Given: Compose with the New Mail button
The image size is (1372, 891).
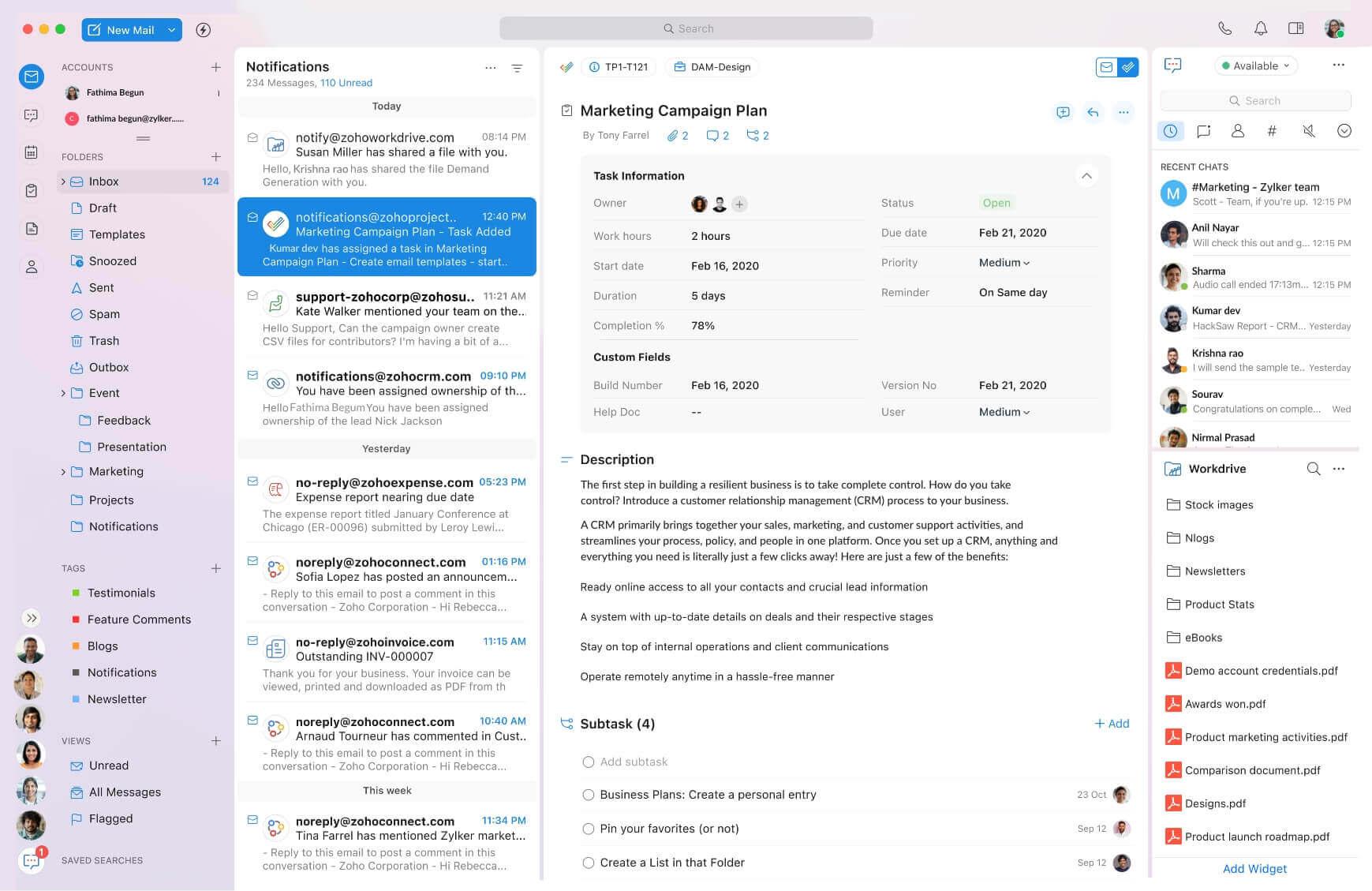Looking at the screenshot, I should coord(121,30).
